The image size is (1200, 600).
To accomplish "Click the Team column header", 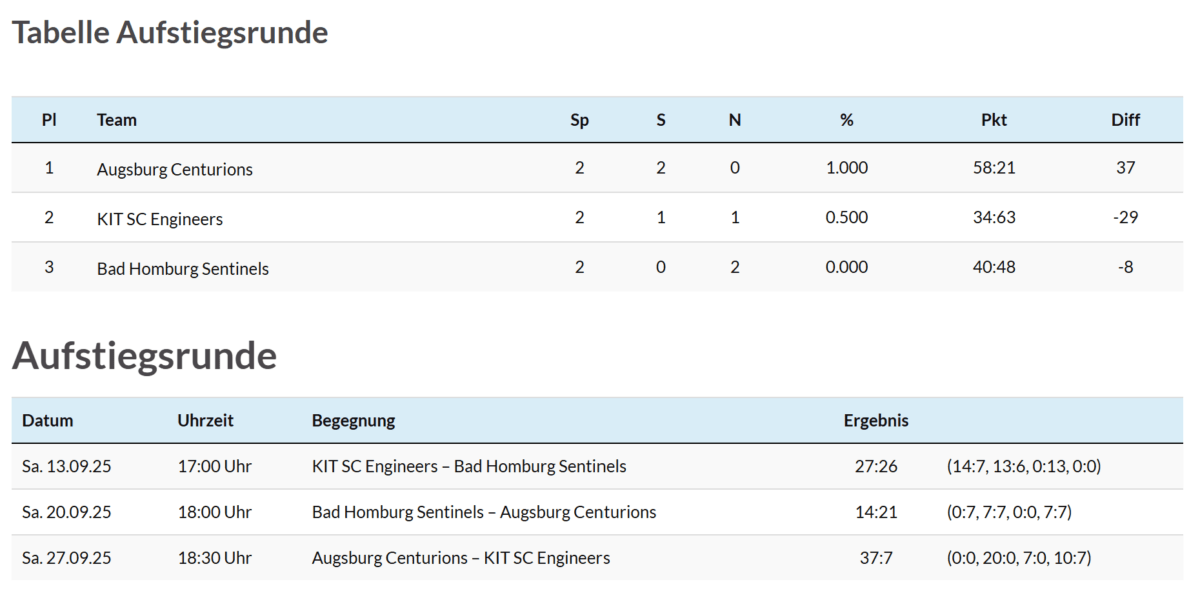I will click(116, 120).
